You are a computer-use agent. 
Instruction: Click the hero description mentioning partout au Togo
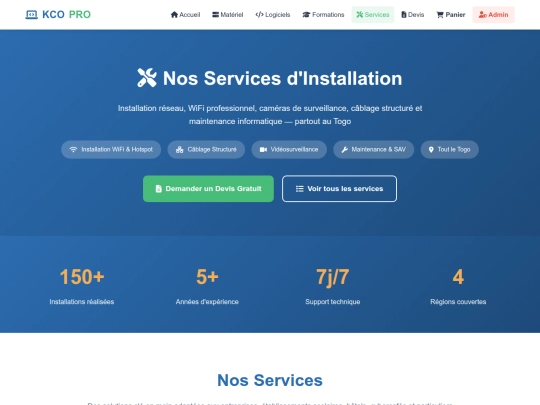(270, 115)
